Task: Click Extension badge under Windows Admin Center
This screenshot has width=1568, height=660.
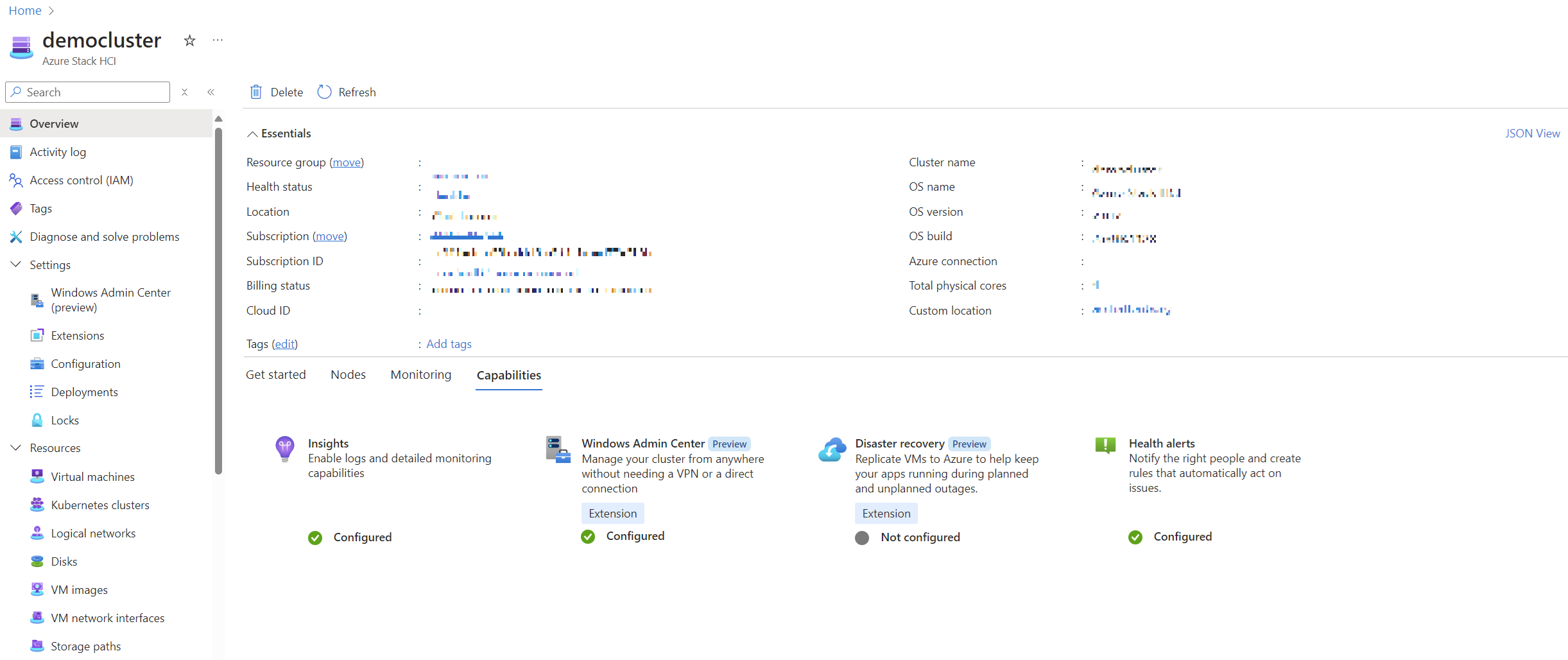Action: (613, 514)
